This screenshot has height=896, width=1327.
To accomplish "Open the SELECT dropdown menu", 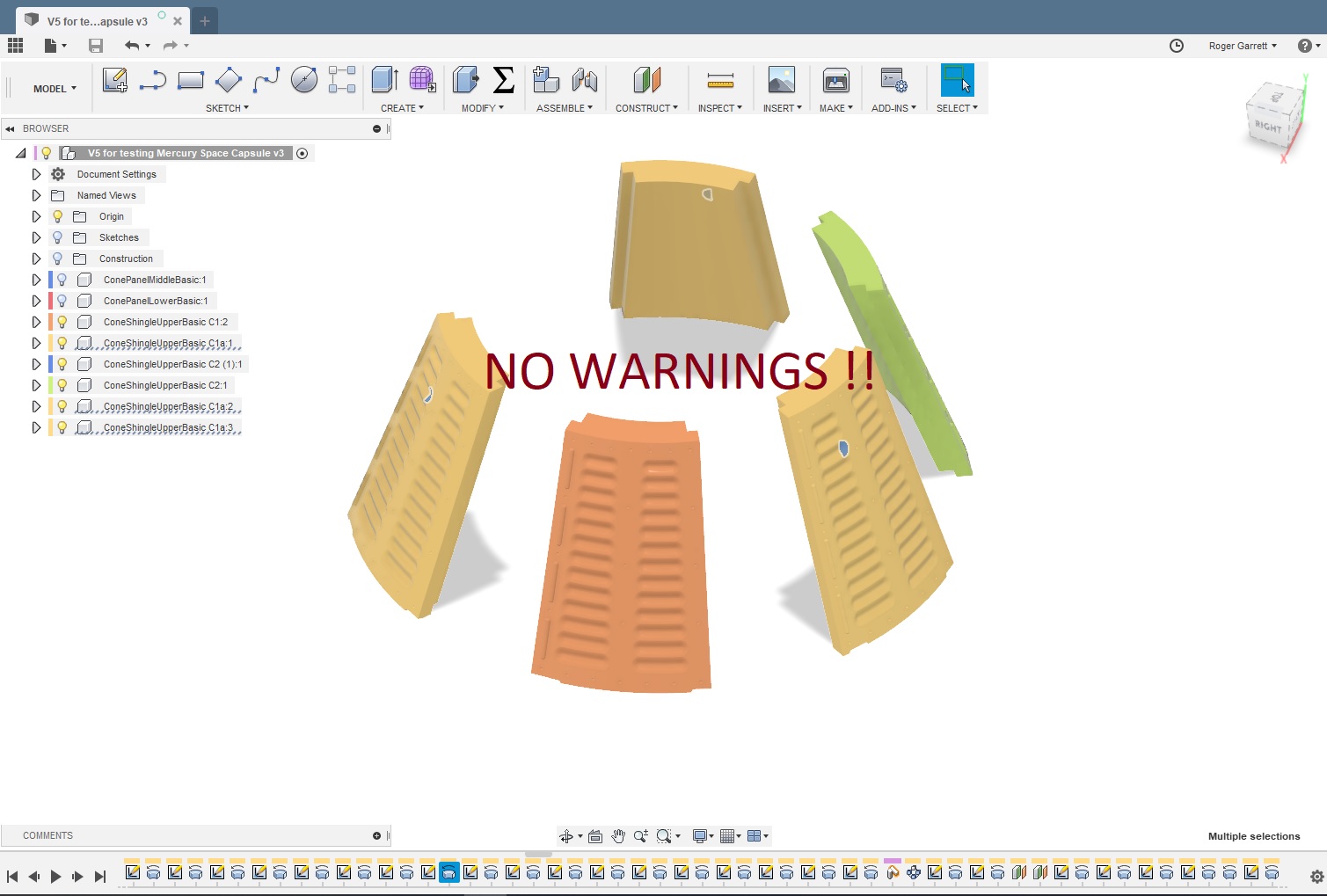I will (958, 107).
